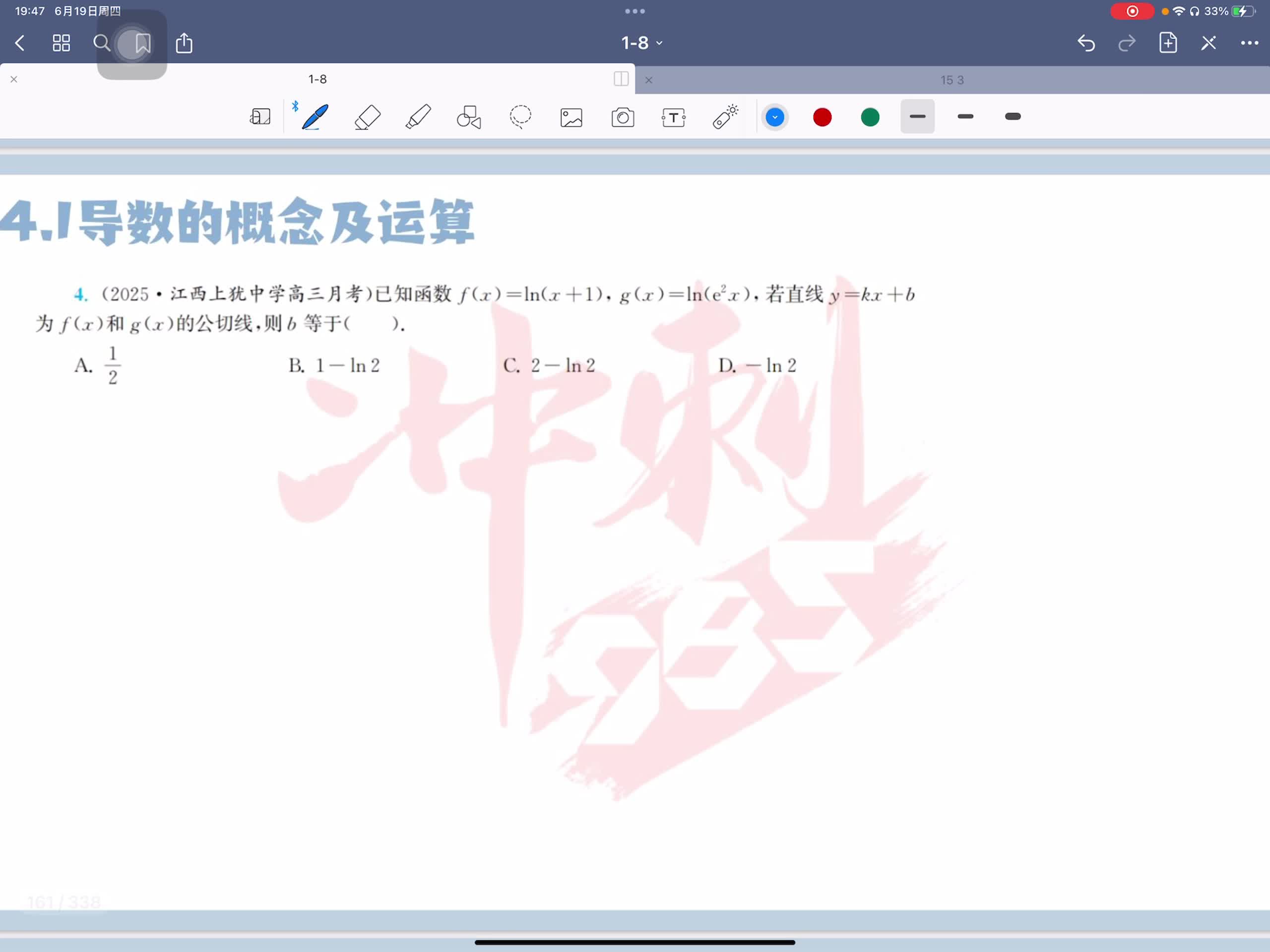1270x952 pixels.
Task: Select the text box tool
Action: (x=674, y=118)
